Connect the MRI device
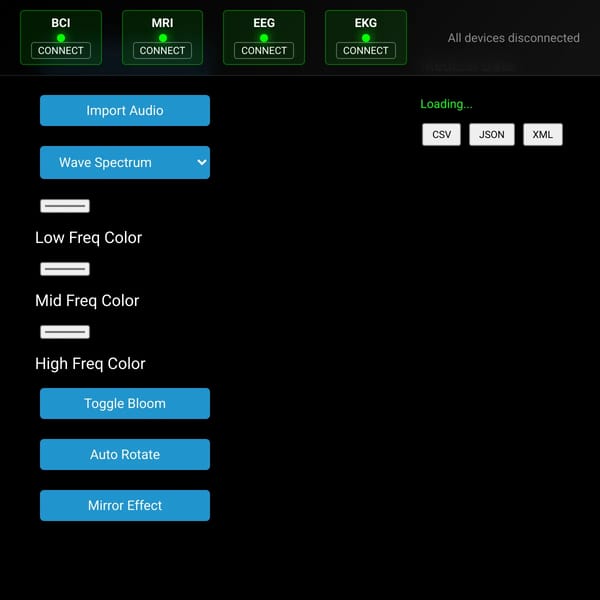 click(162, 51)
